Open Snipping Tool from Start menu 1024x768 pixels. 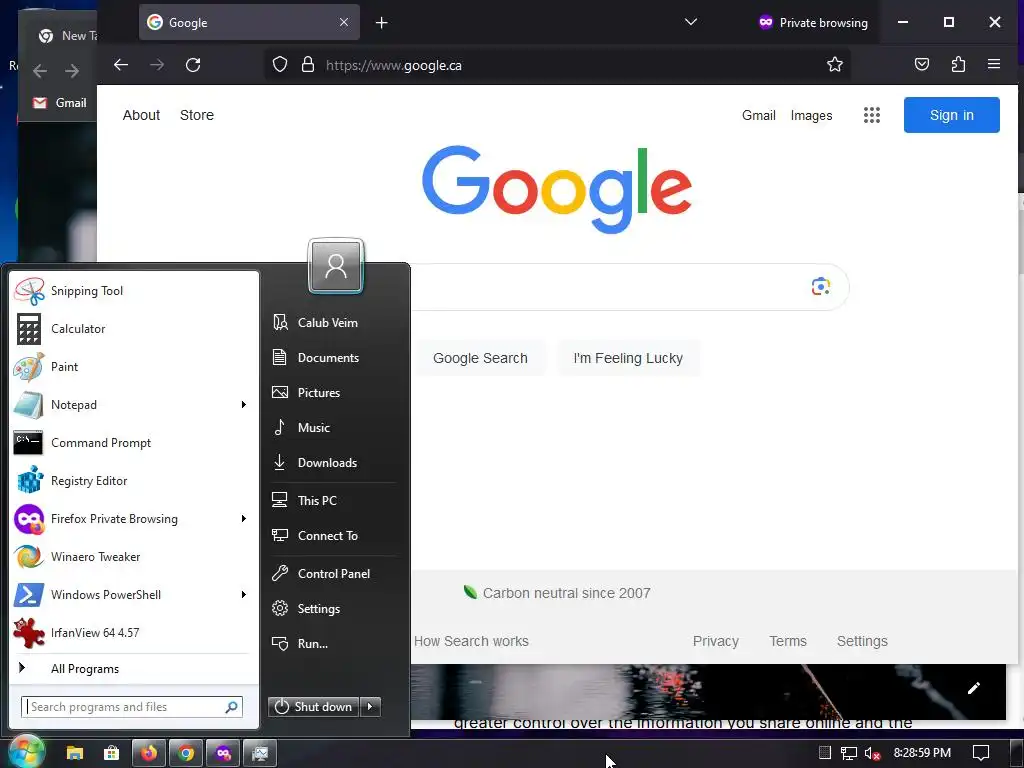pos(133,291)
